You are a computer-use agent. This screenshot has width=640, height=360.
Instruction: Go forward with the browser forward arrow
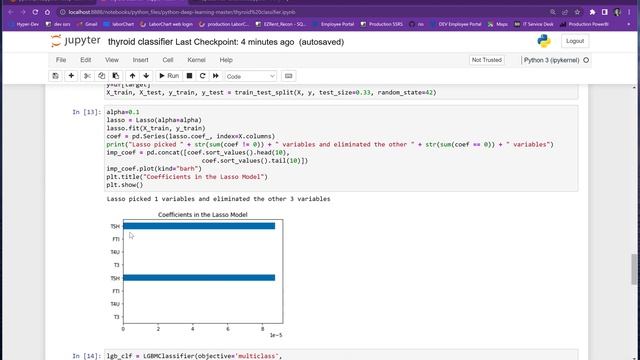tap(23, 12)
